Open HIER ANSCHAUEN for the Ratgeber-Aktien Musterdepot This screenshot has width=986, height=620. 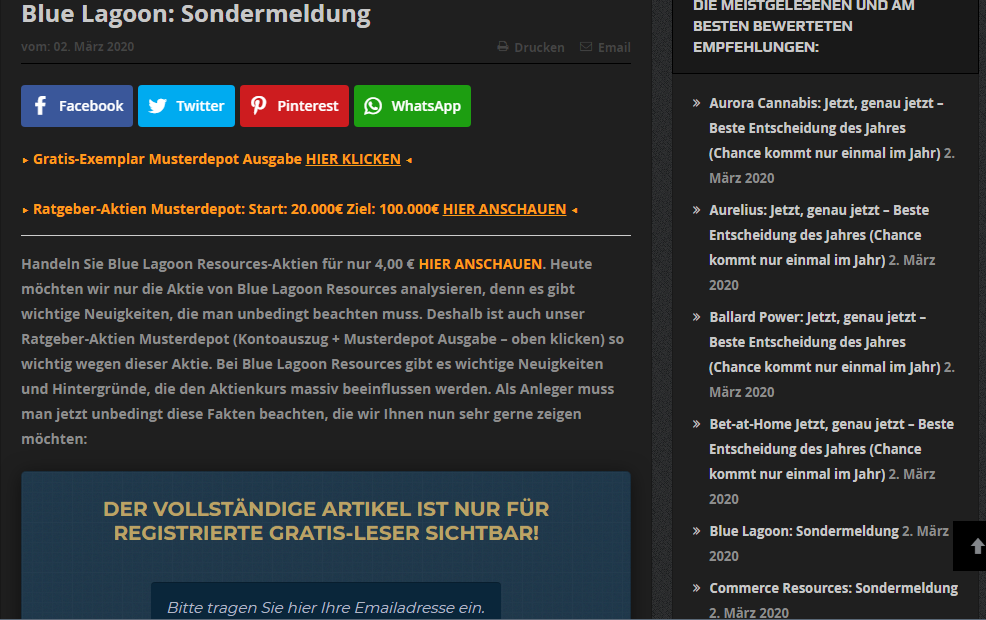click(505, 209)
